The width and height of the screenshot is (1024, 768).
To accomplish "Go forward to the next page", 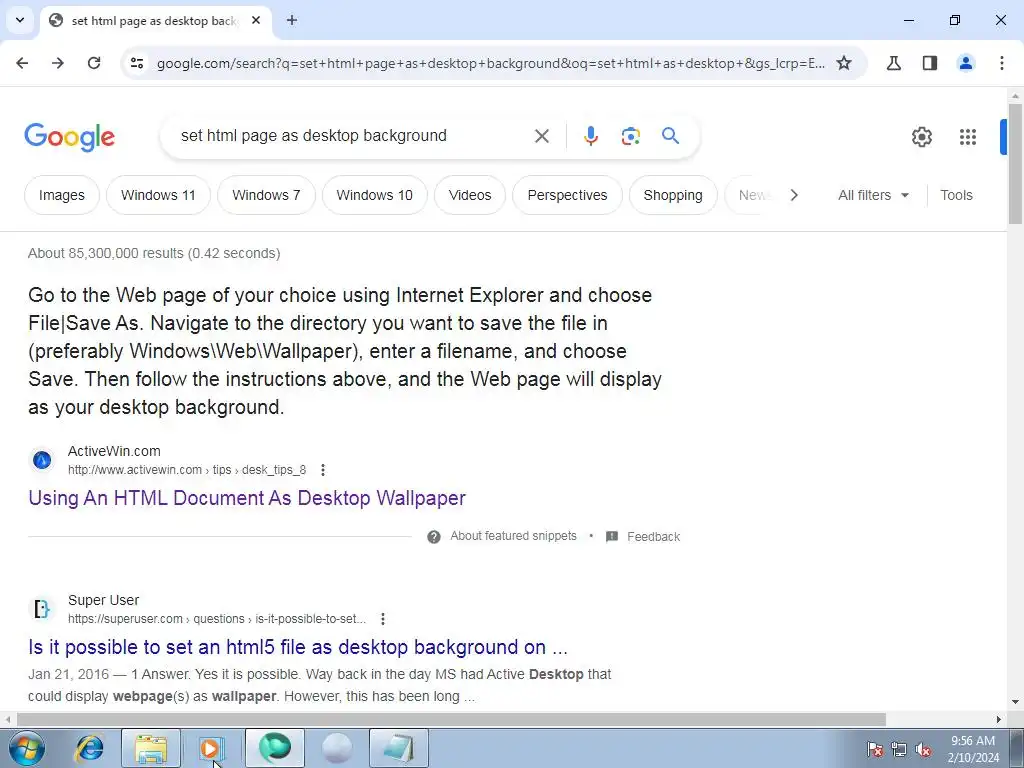I will (58, 63).
